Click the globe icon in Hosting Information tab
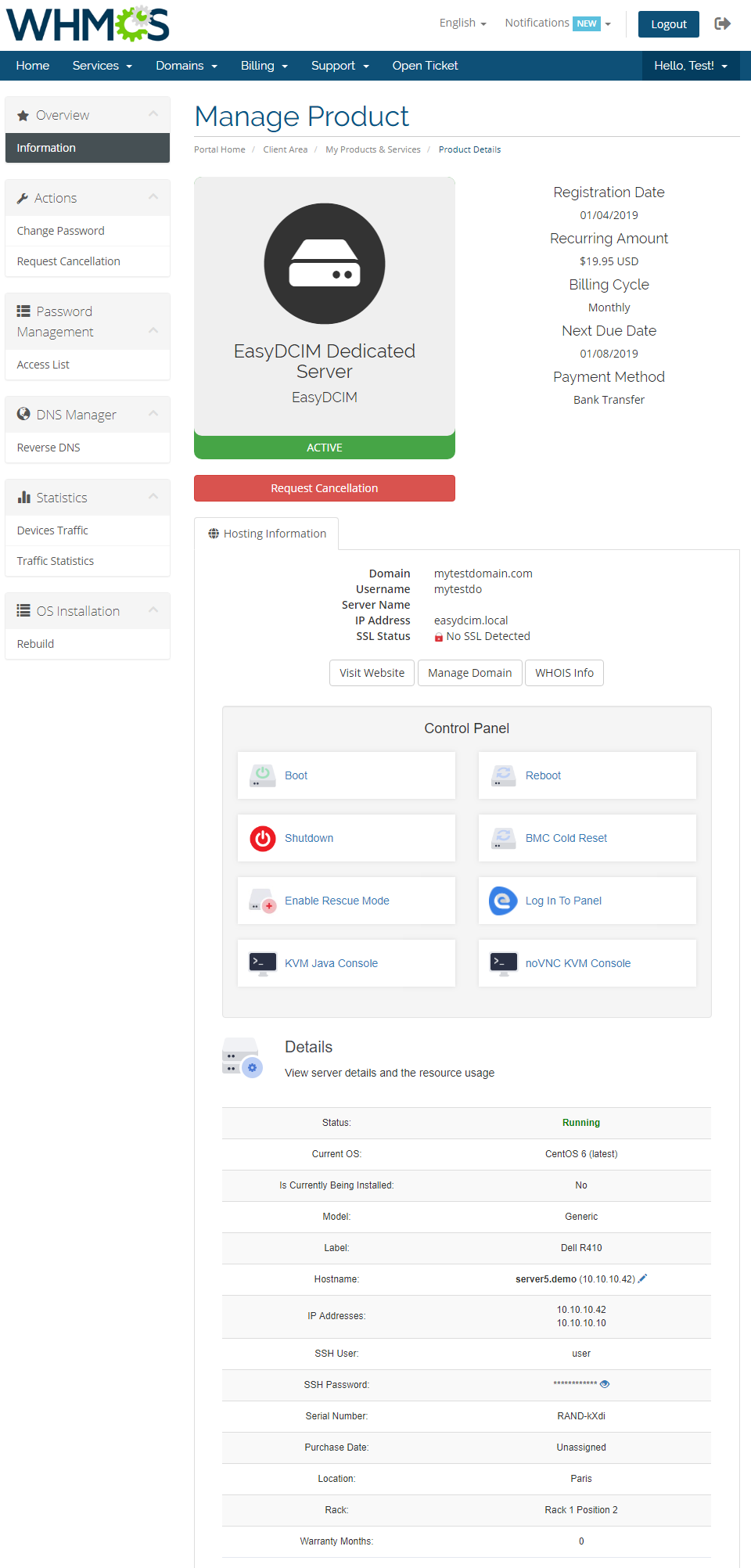The height and width of the screenshot is (1568, 751). tap(214, 534)
